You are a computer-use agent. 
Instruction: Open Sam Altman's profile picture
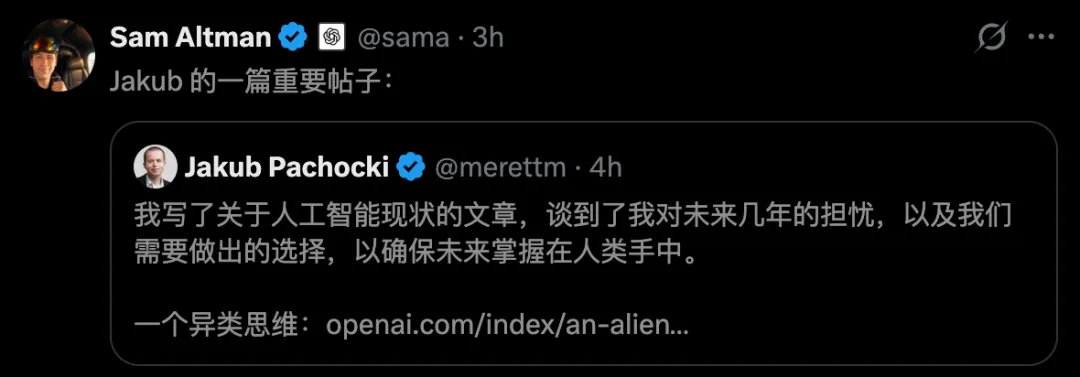pyautogui.click(x=59, y=55)
